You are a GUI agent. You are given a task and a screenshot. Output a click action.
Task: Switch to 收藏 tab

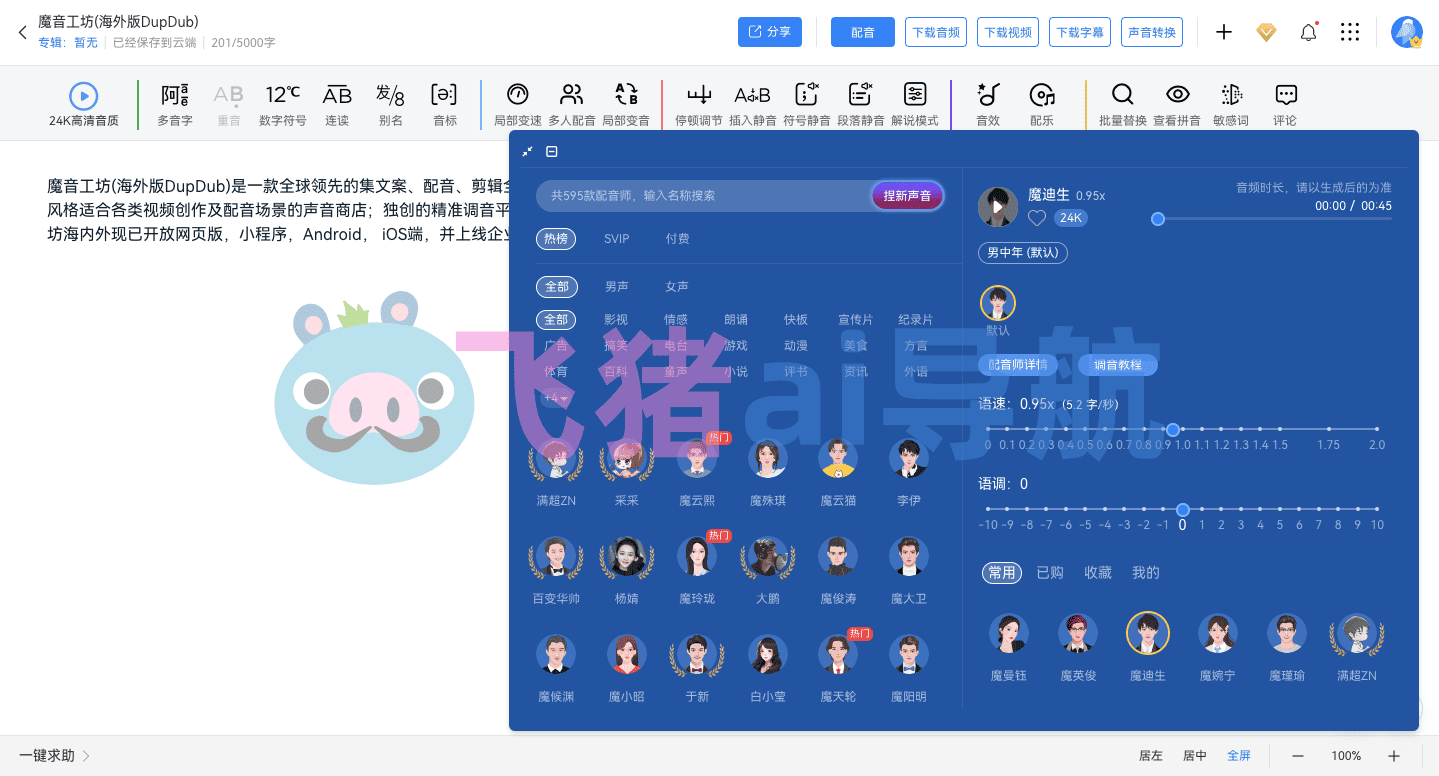click(1098, 573)
